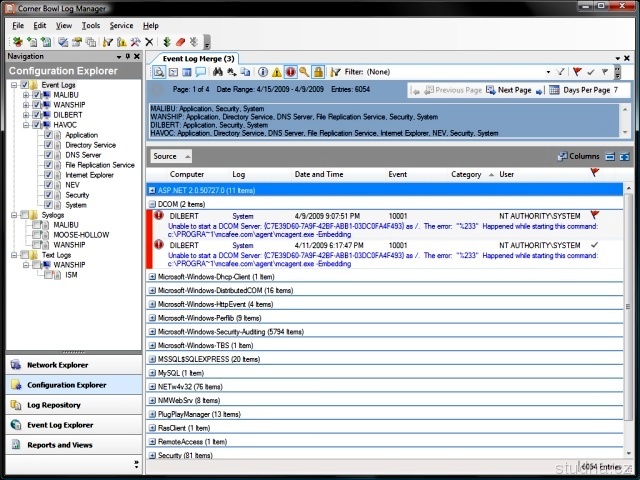Click the red flag icon beside Filter
640x480 pixels.
coord(576,72)
